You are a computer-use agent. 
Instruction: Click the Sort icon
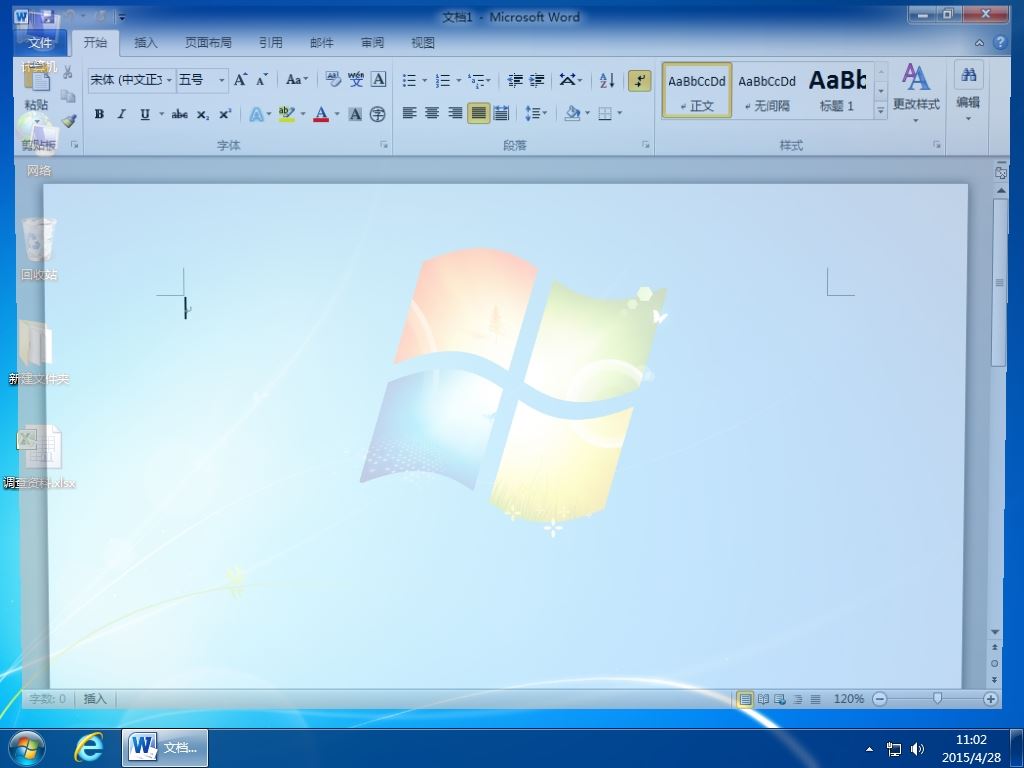tap(607, 80)
